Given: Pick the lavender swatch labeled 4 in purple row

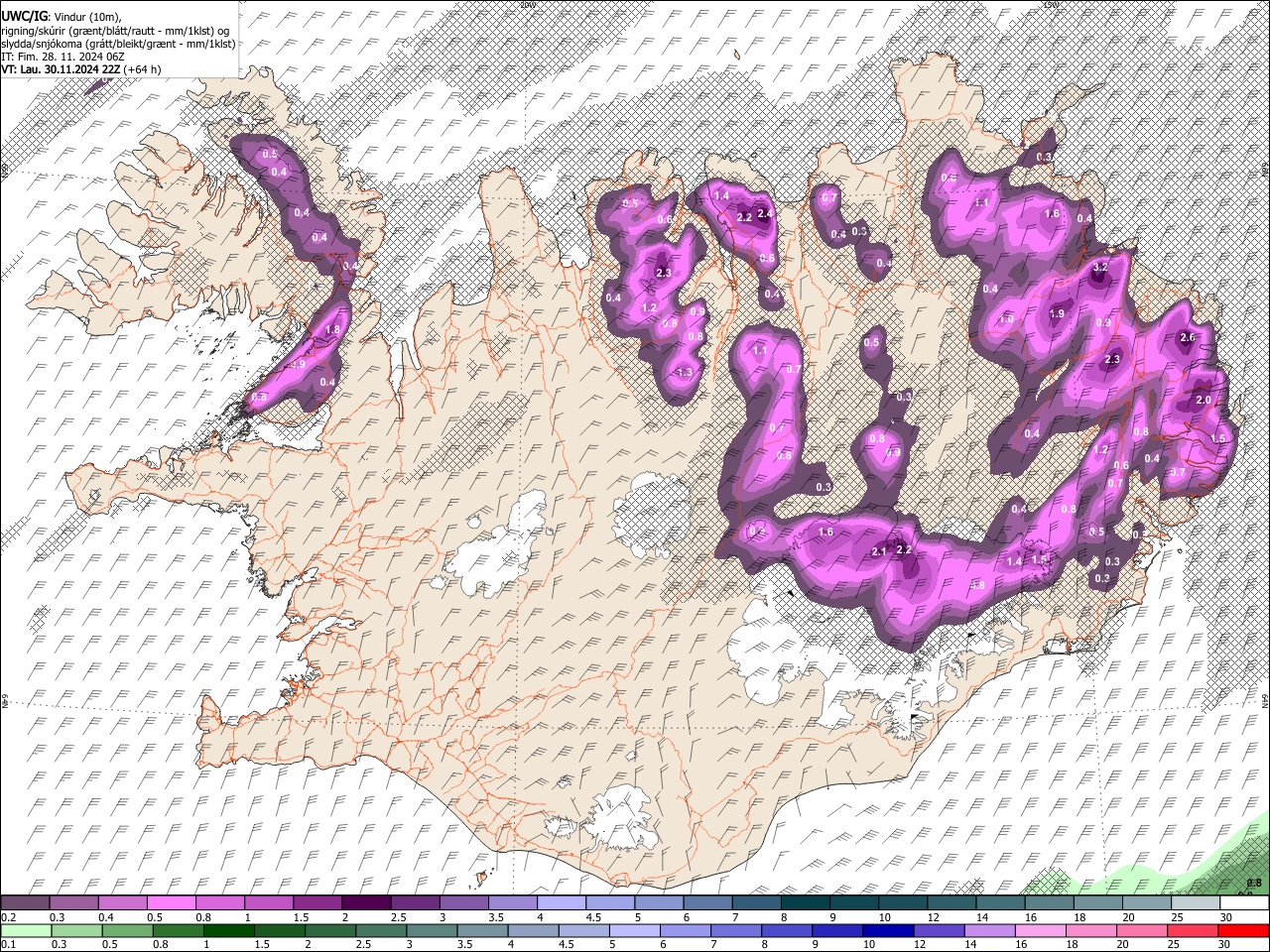Looking at the screenshot, I should [562, 903].
